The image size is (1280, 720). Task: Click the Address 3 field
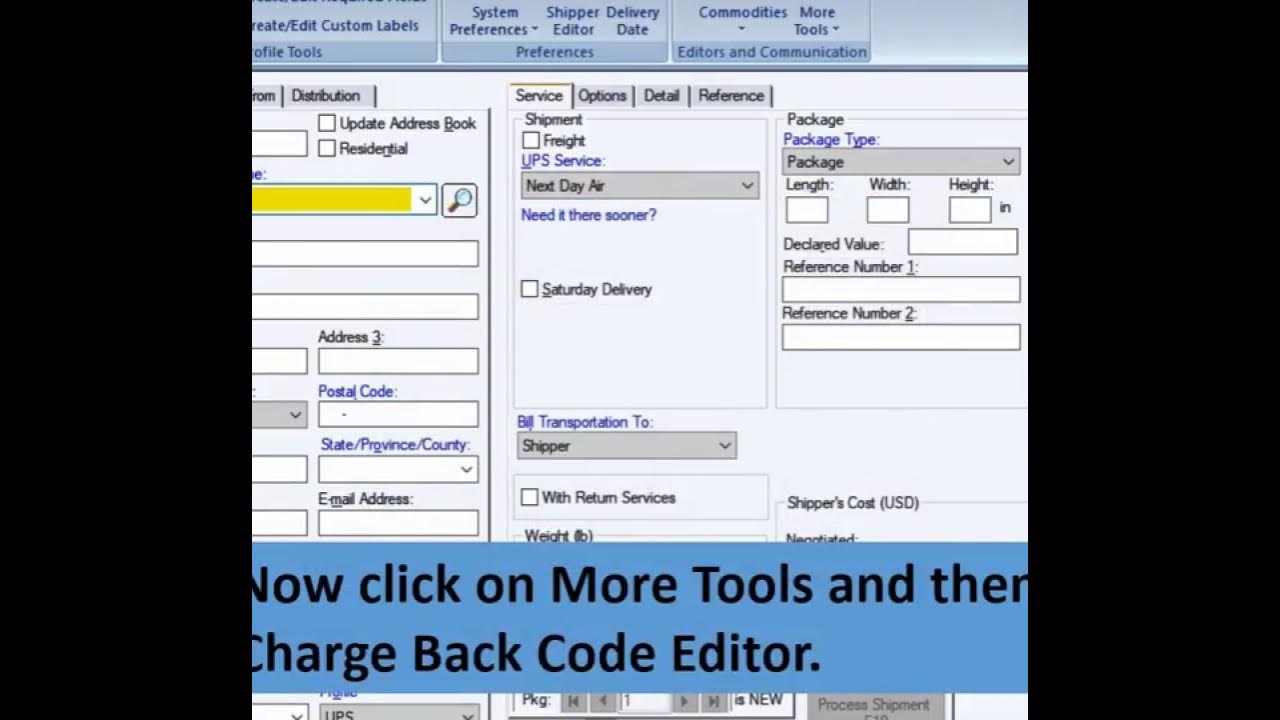pos(398,360)
